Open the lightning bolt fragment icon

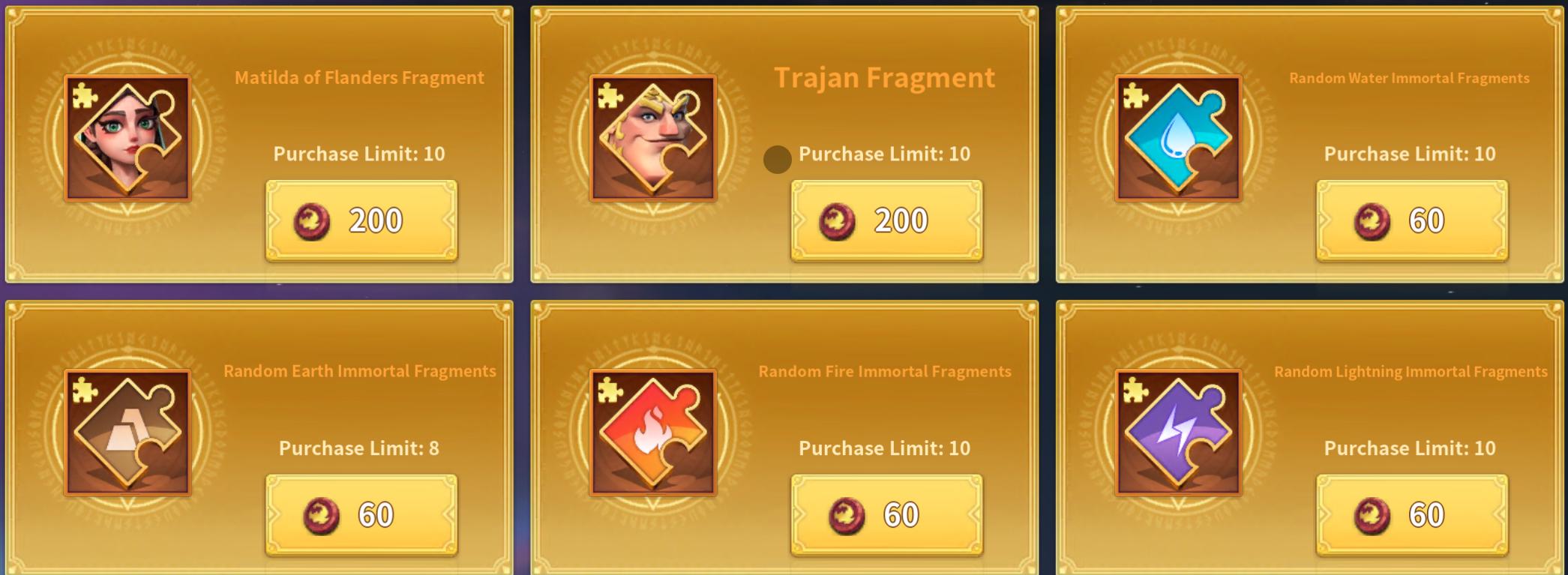pyautogui.click(x=1179, y=433)
